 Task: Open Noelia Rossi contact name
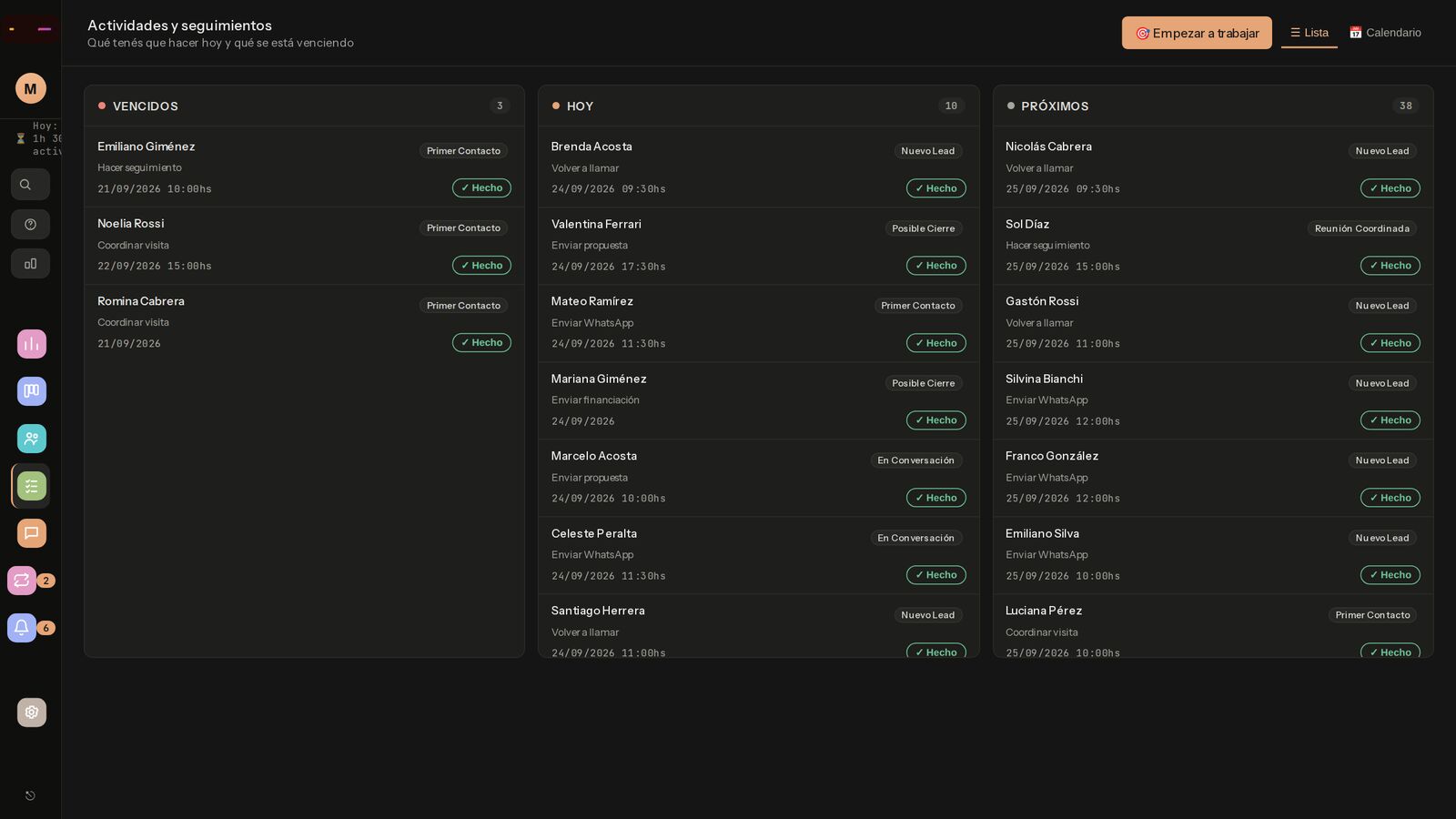click(x=131, y=224)
